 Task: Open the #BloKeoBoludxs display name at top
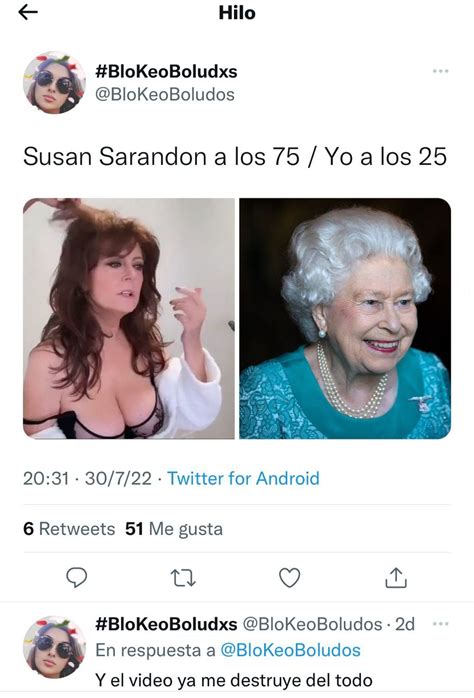pos(166,71)
